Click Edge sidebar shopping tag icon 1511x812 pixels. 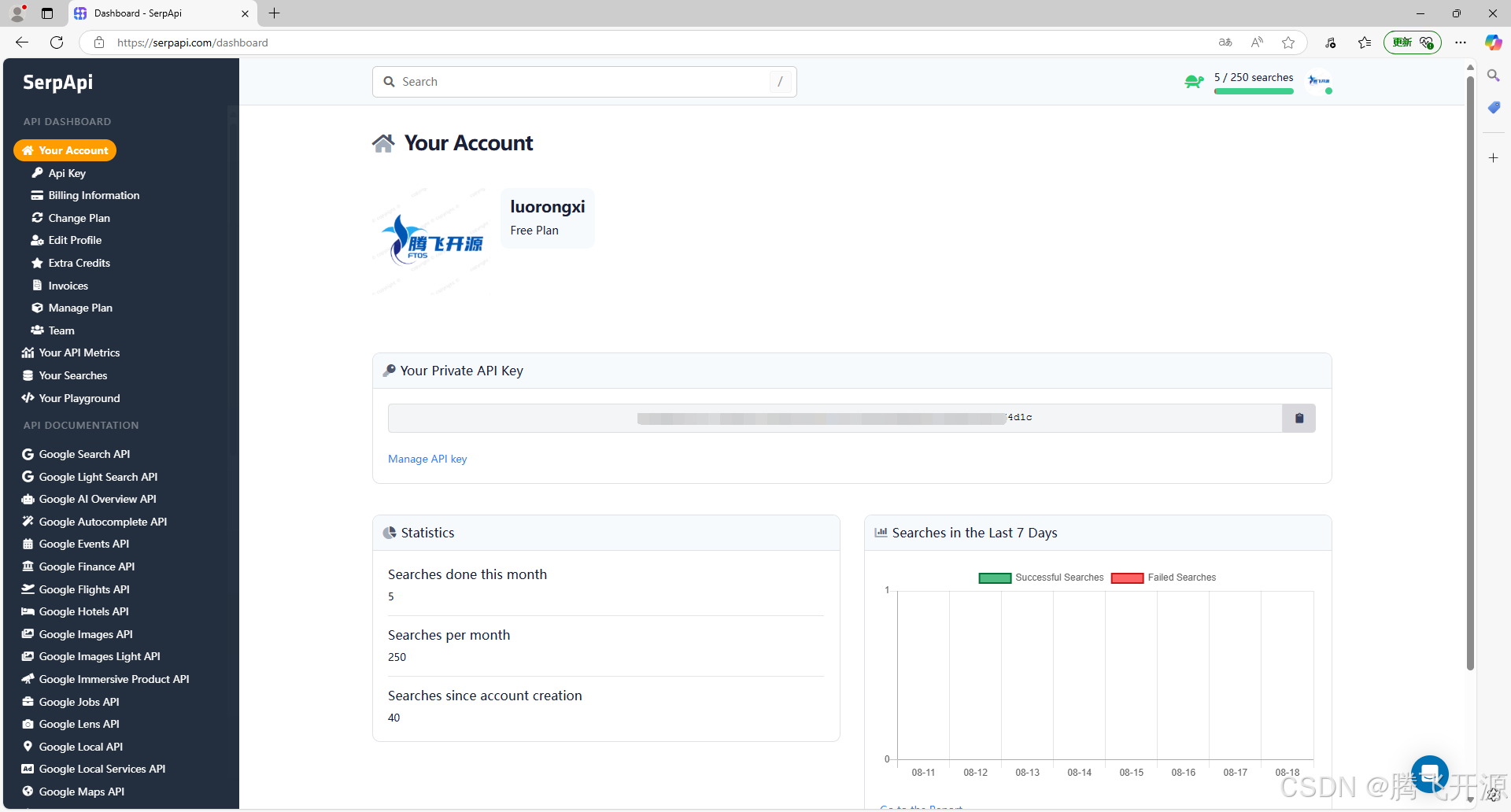(1493, 108)
